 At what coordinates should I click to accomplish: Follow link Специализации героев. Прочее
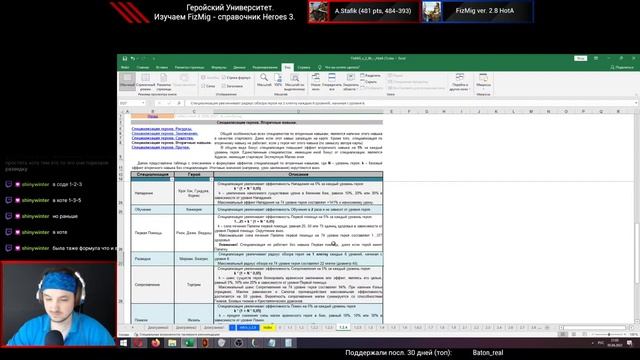[x=160, y=147]
